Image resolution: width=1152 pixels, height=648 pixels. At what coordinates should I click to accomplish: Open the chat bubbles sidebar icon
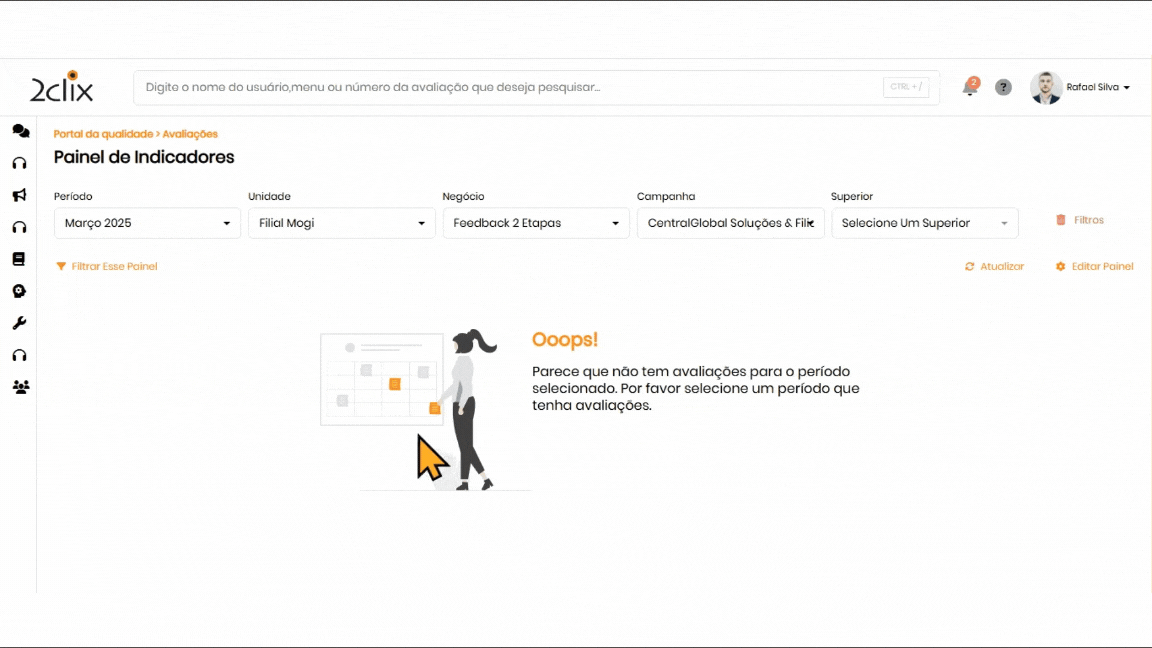20,131
